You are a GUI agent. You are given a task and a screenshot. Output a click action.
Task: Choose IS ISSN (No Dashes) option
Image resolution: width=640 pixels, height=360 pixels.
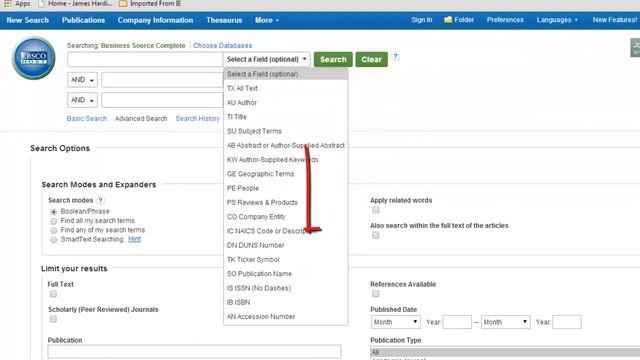[286, 288]
